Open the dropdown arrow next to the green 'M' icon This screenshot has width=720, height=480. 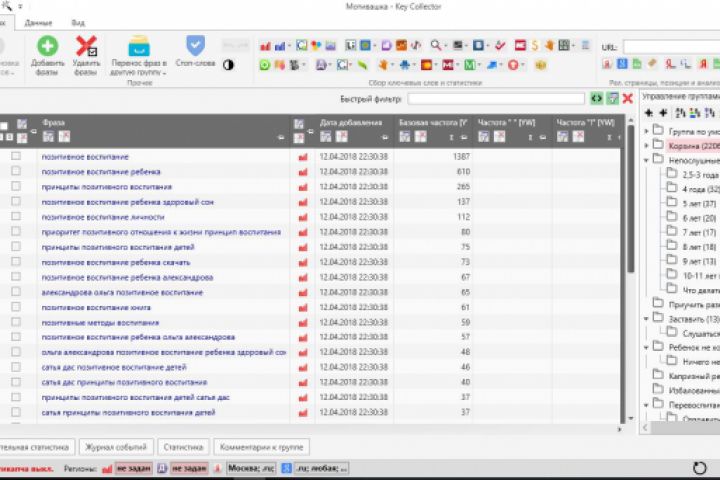(x=479, y=65)
